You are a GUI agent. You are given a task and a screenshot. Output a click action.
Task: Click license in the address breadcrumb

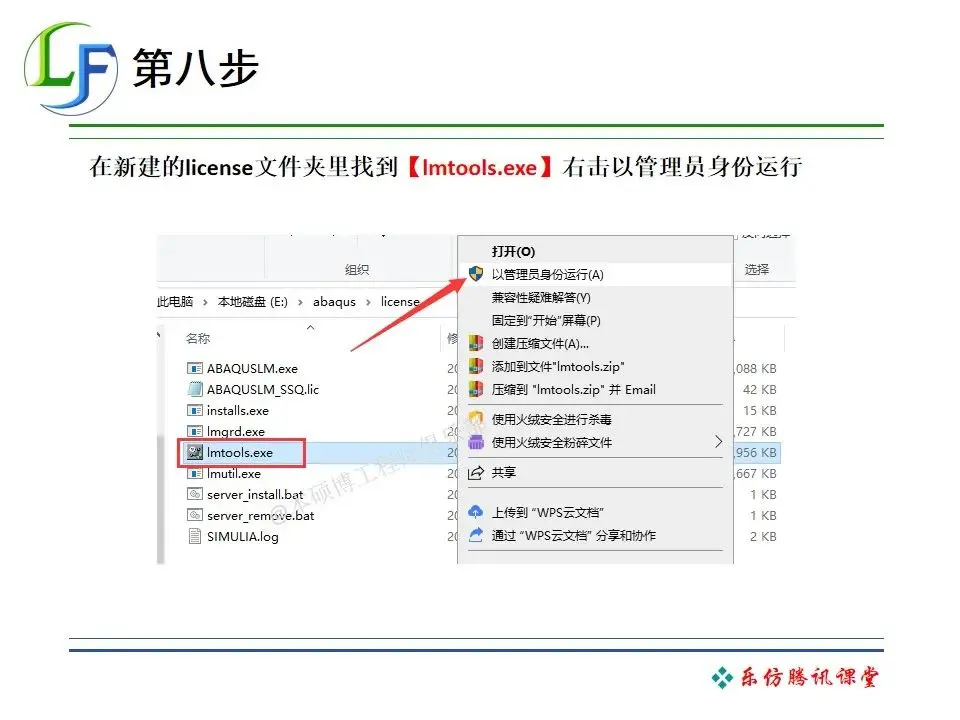coord(400,302)
